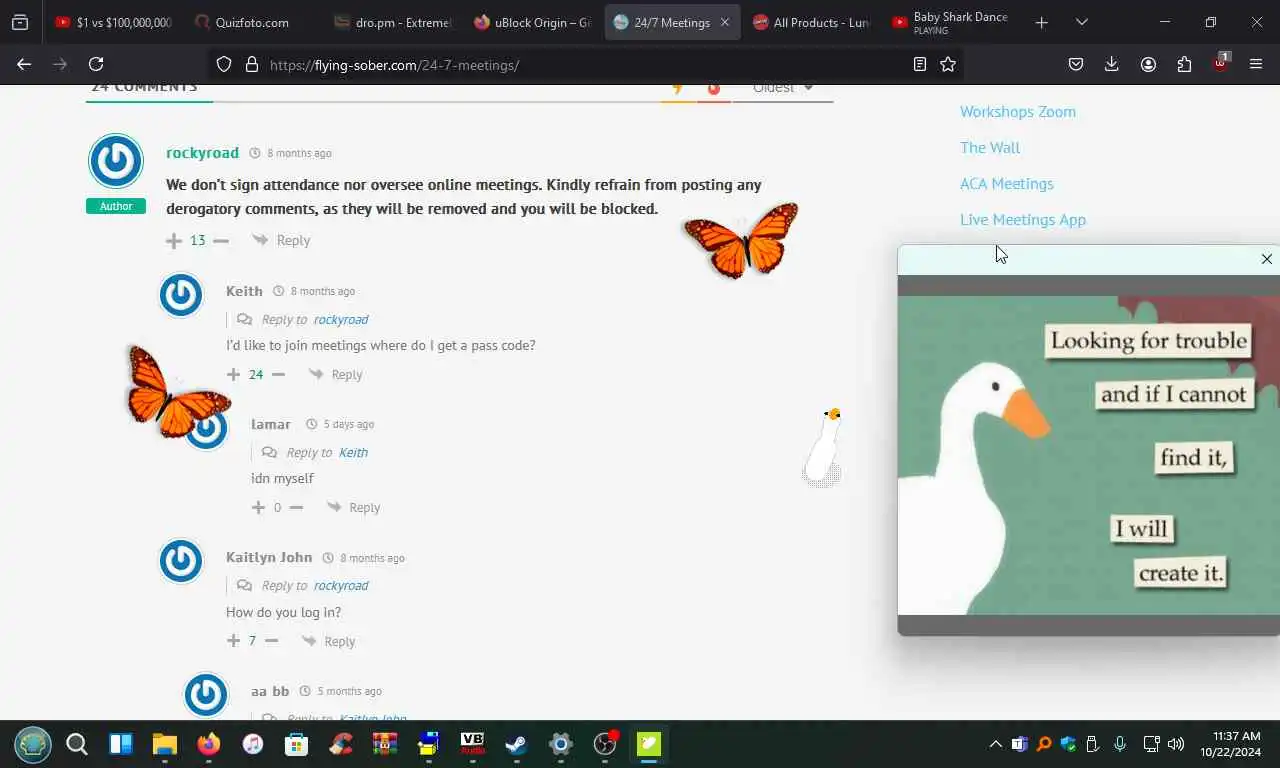Open the rockyroad author name link
Viewport: 1280px width, 768px height.
click(202, 153)
